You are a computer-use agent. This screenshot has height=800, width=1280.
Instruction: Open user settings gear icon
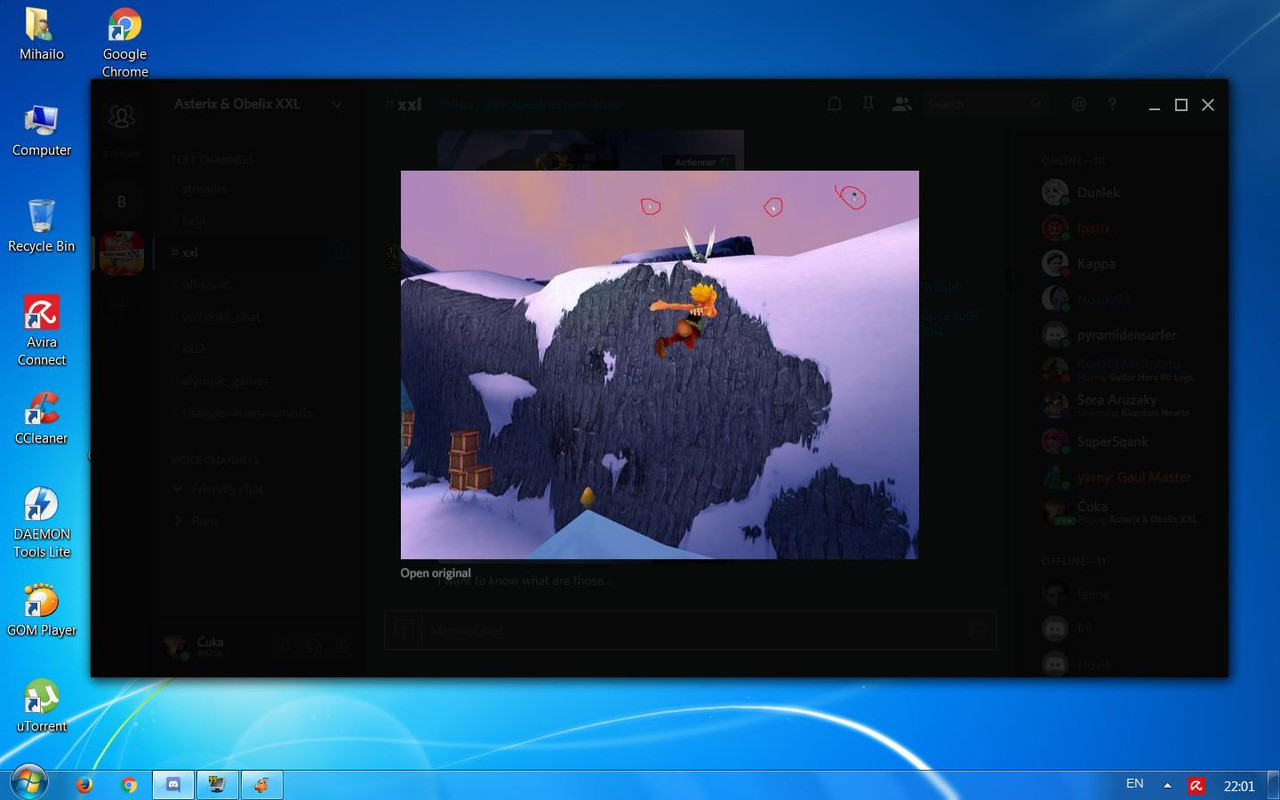342,646
